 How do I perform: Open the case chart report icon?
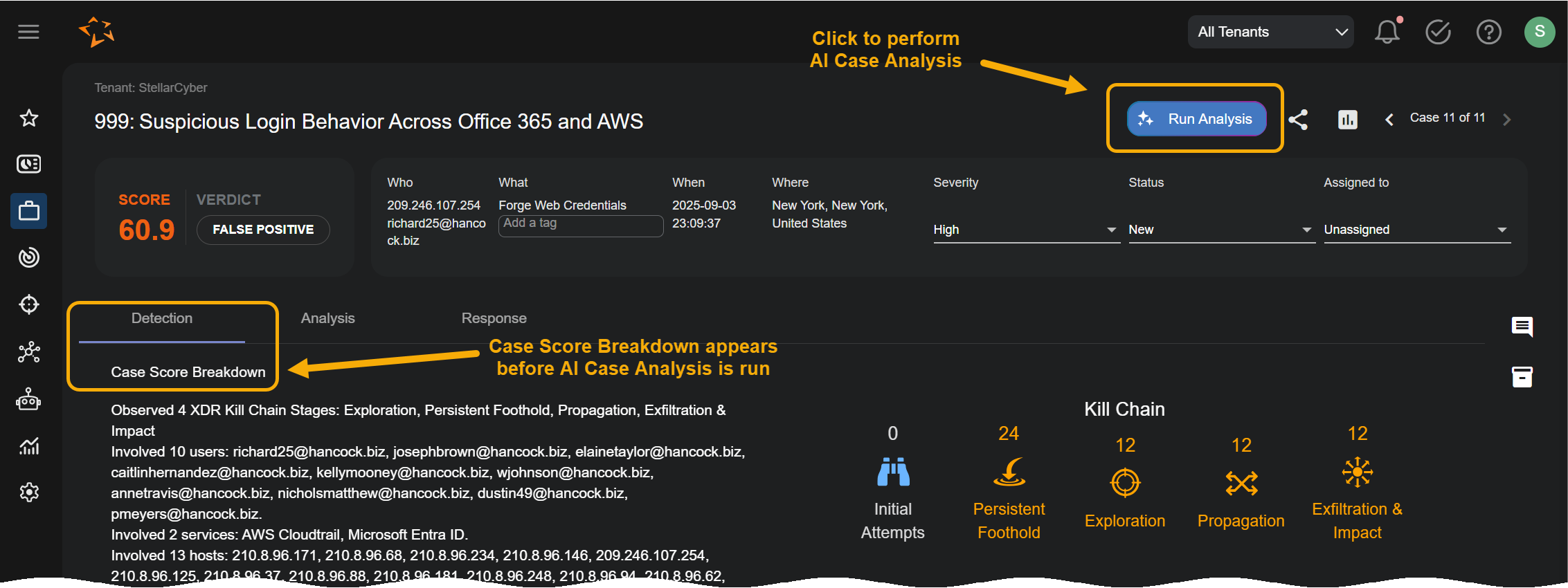pyautogui.click(x=1347, y=120)
